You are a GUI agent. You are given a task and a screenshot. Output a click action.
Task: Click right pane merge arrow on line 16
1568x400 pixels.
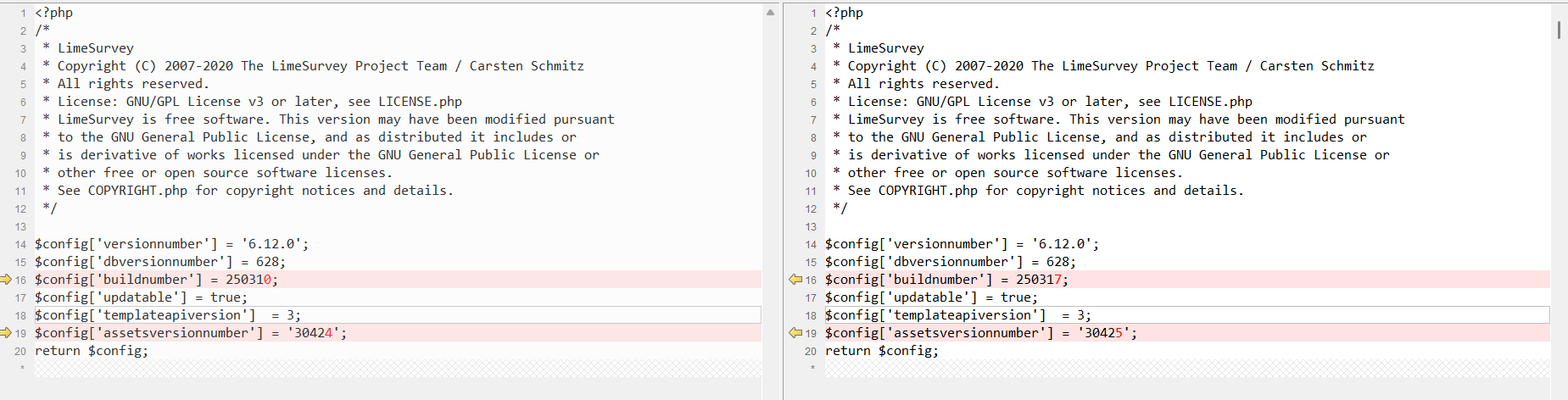pyautogui.click(x=795, y=280)
